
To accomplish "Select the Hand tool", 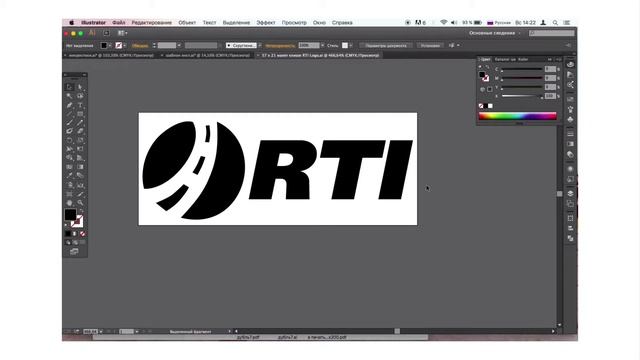I will [x=69, y=203].
